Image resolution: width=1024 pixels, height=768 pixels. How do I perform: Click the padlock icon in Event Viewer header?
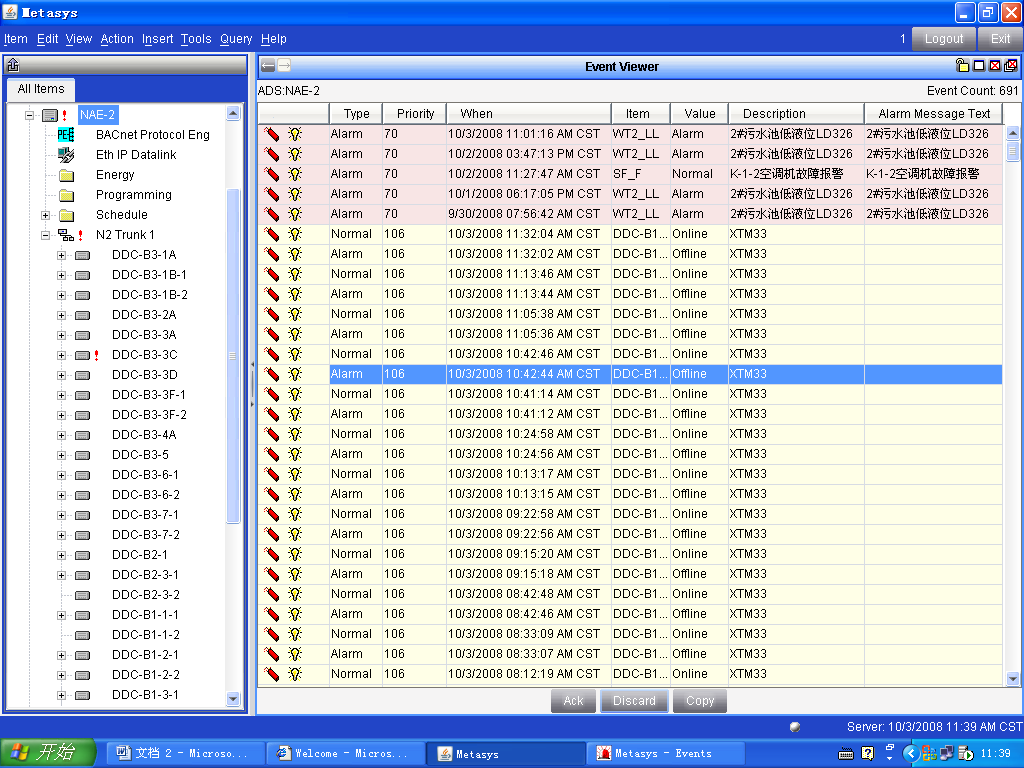[962, 66]
